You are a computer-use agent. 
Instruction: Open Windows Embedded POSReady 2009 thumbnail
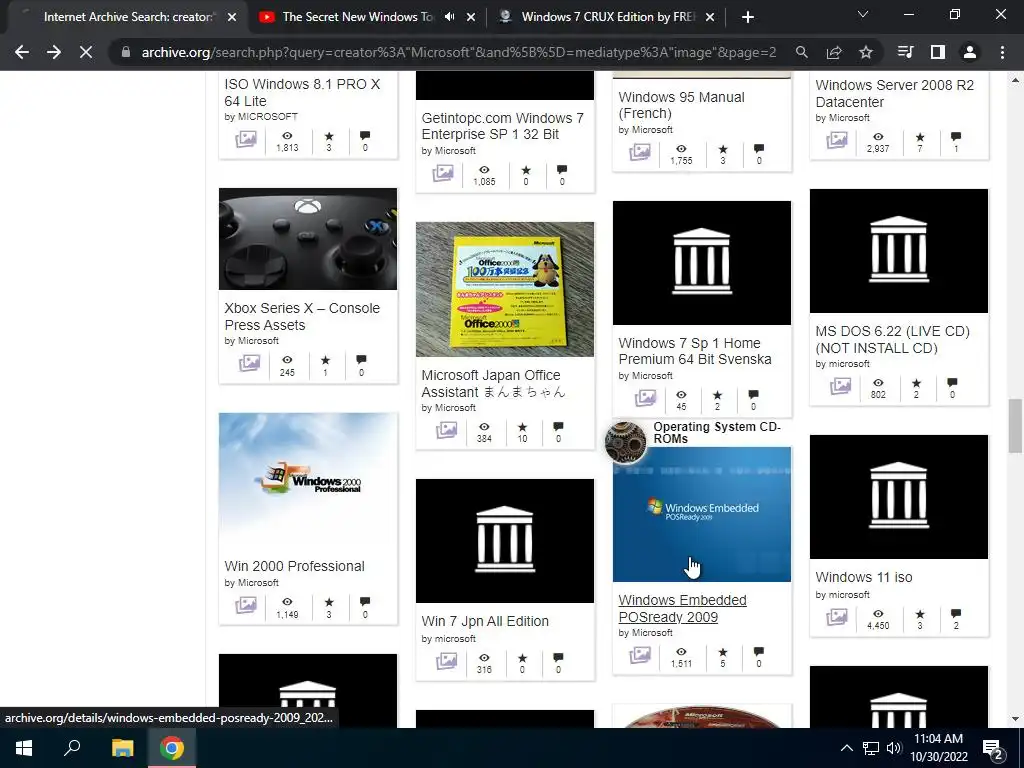[x=701, y=514]
